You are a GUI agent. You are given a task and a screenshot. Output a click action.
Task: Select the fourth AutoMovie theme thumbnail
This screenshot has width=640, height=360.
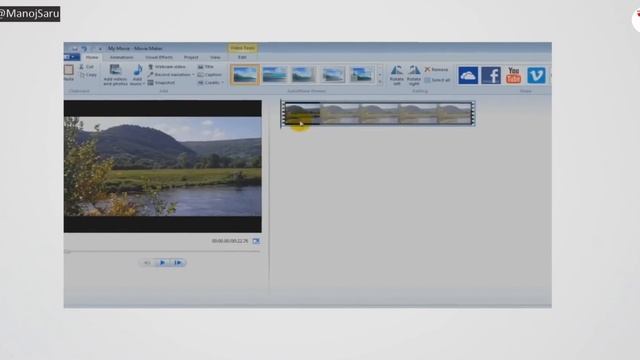(332, 75)
